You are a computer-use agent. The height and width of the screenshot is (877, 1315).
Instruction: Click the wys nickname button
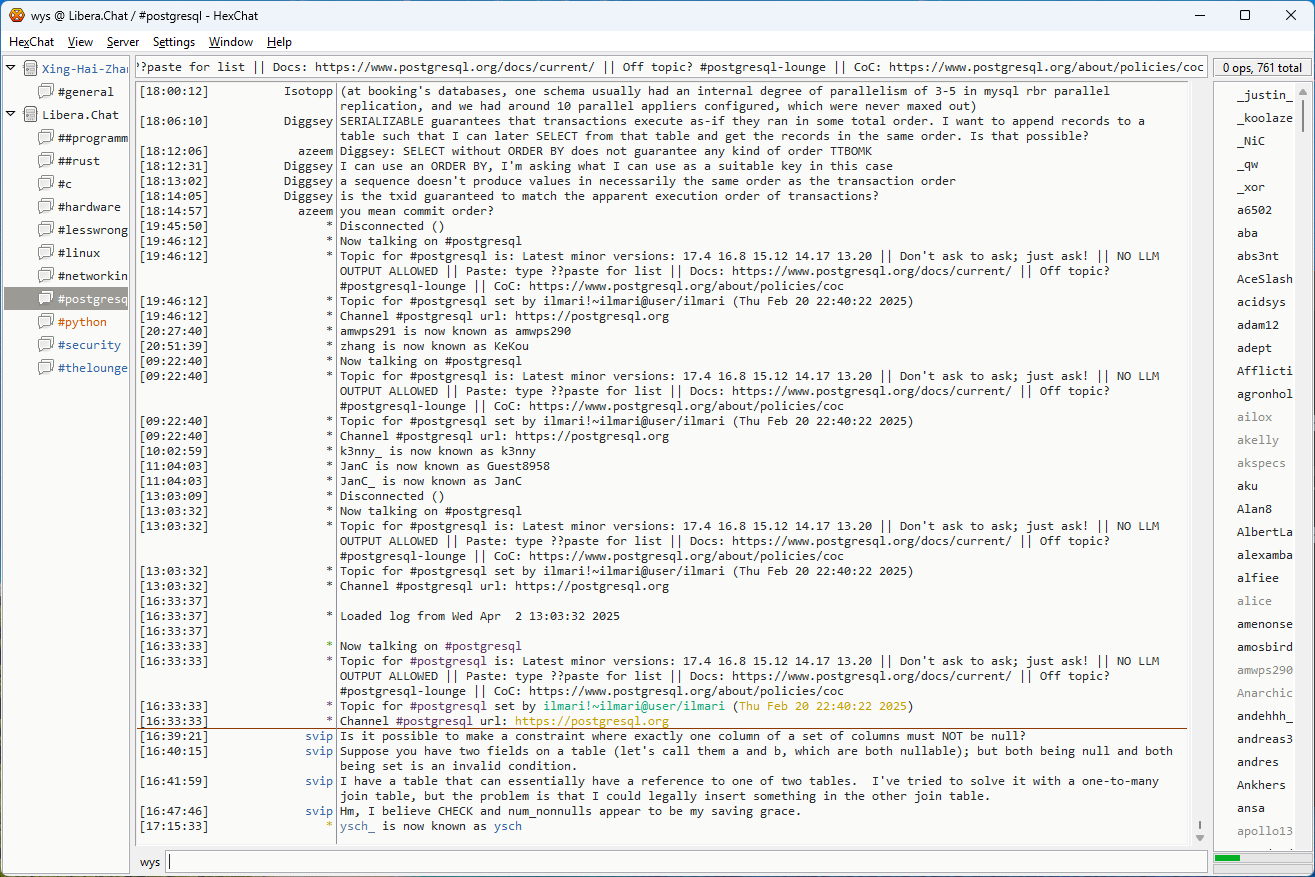(x=150, y=862)
